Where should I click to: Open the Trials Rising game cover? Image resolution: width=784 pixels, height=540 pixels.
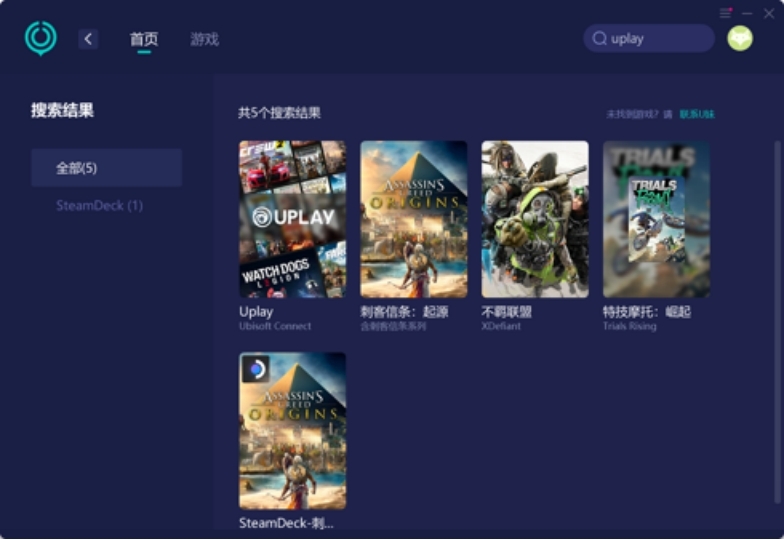tap(656, 219)
